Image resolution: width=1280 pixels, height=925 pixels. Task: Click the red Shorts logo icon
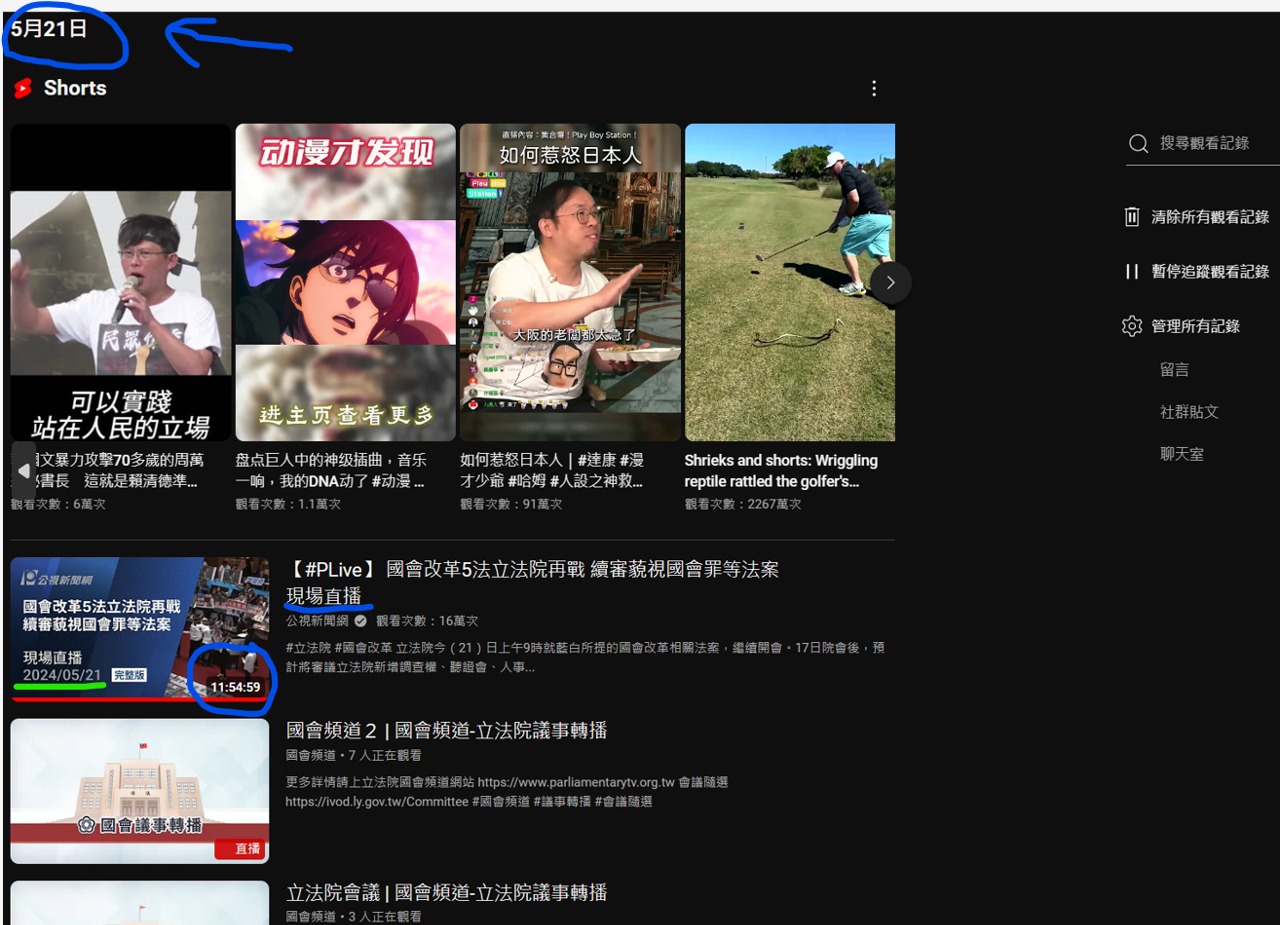point(23,88)
